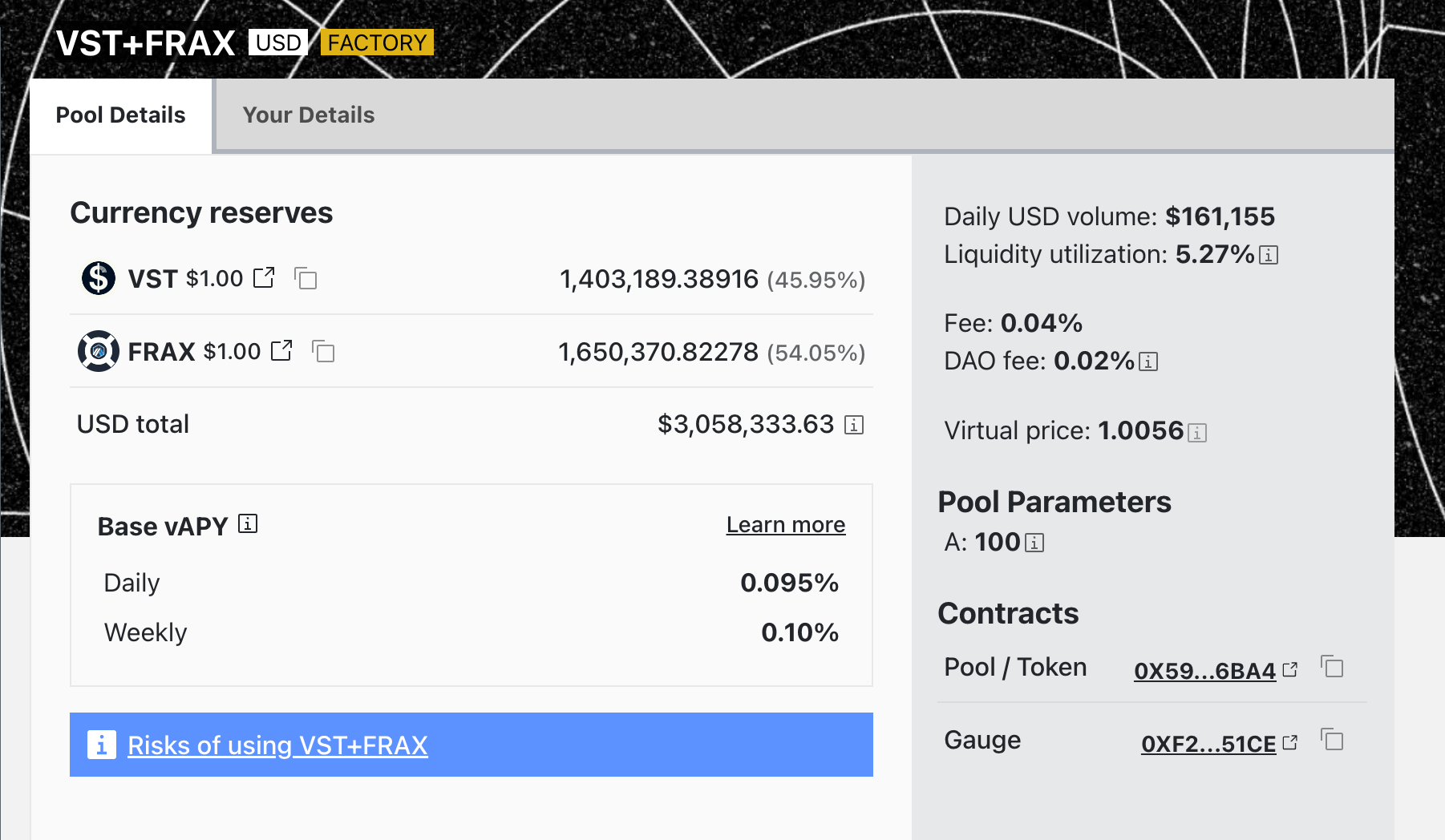Click info icon next to USD total
Screen dimensions: 1445x840
[x=854, y=425]
